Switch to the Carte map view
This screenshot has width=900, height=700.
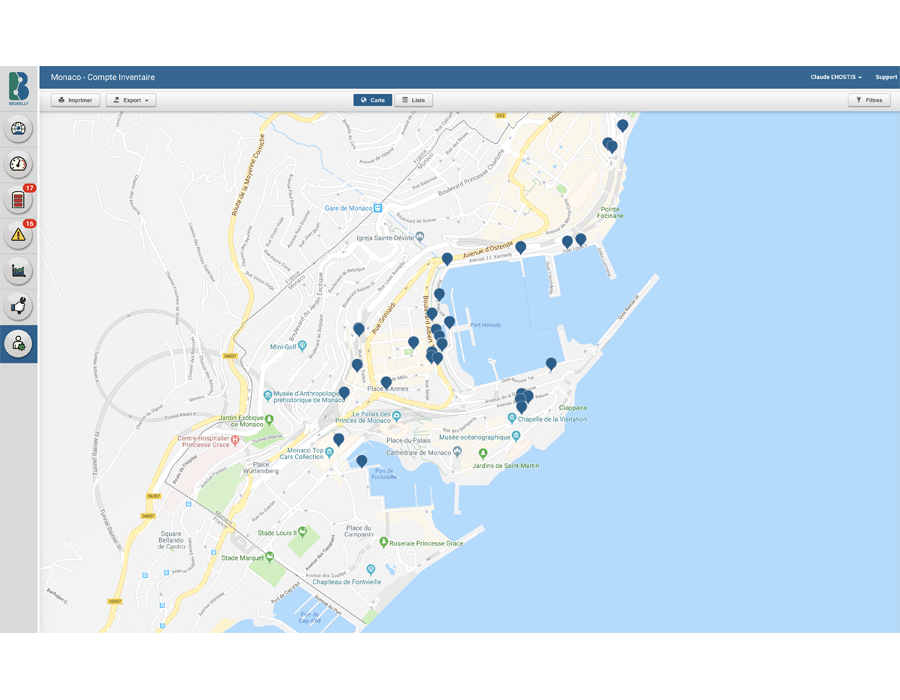[x=373, y=100]
